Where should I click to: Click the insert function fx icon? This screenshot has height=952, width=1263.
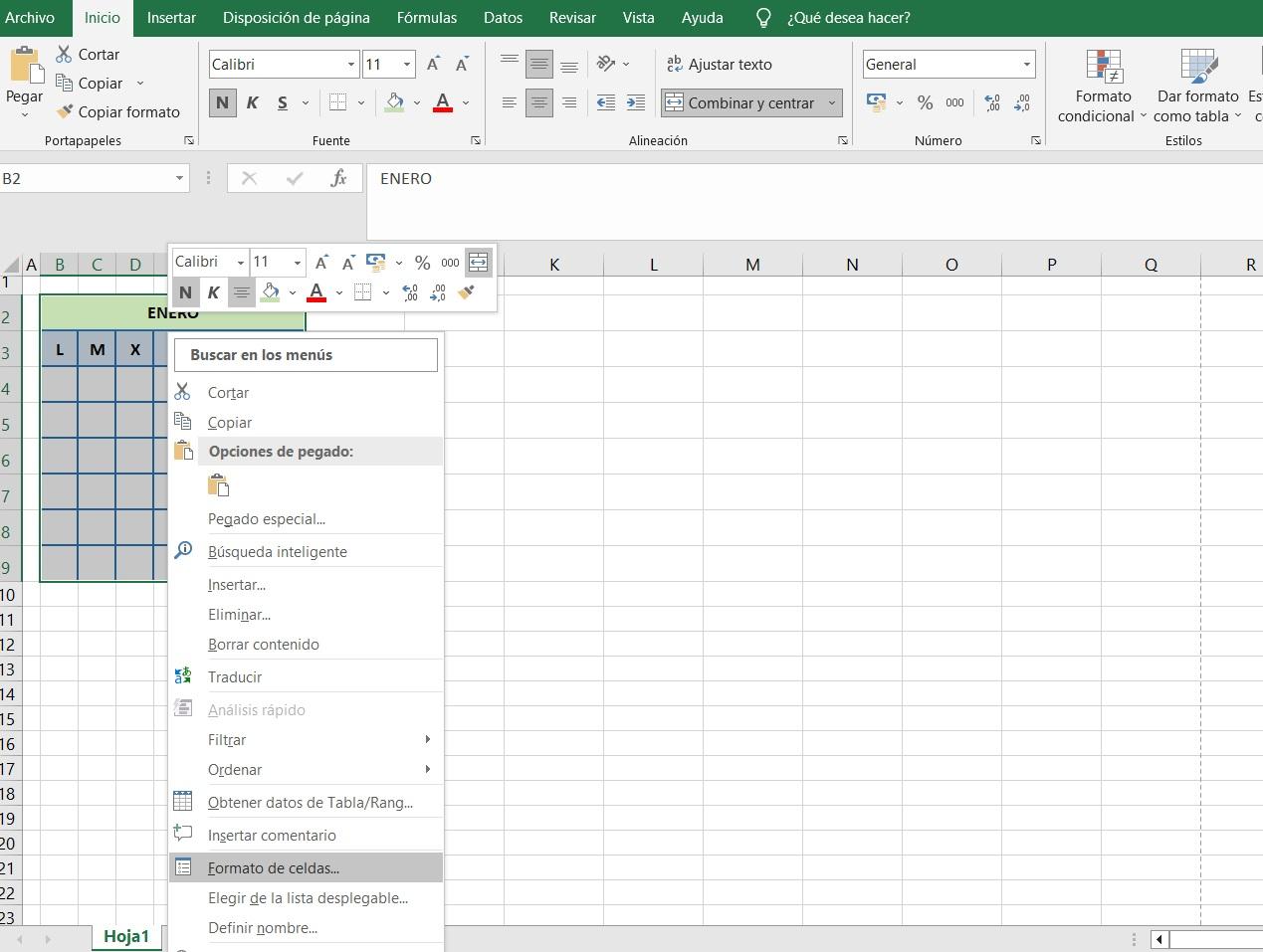(338, 178)
